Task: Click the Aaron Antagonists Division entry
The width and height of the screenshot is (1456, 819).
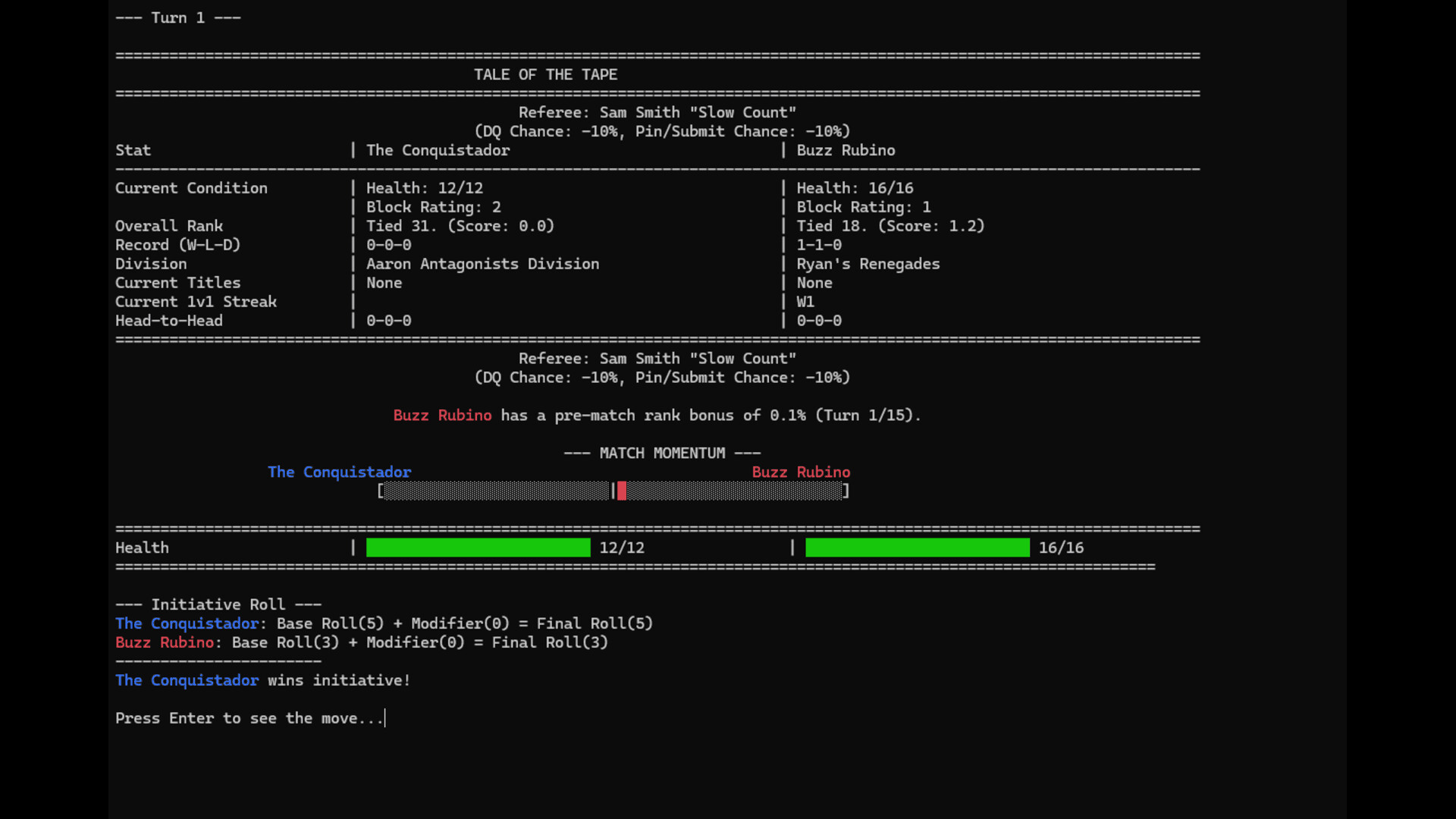Action: tap(482, 264)
